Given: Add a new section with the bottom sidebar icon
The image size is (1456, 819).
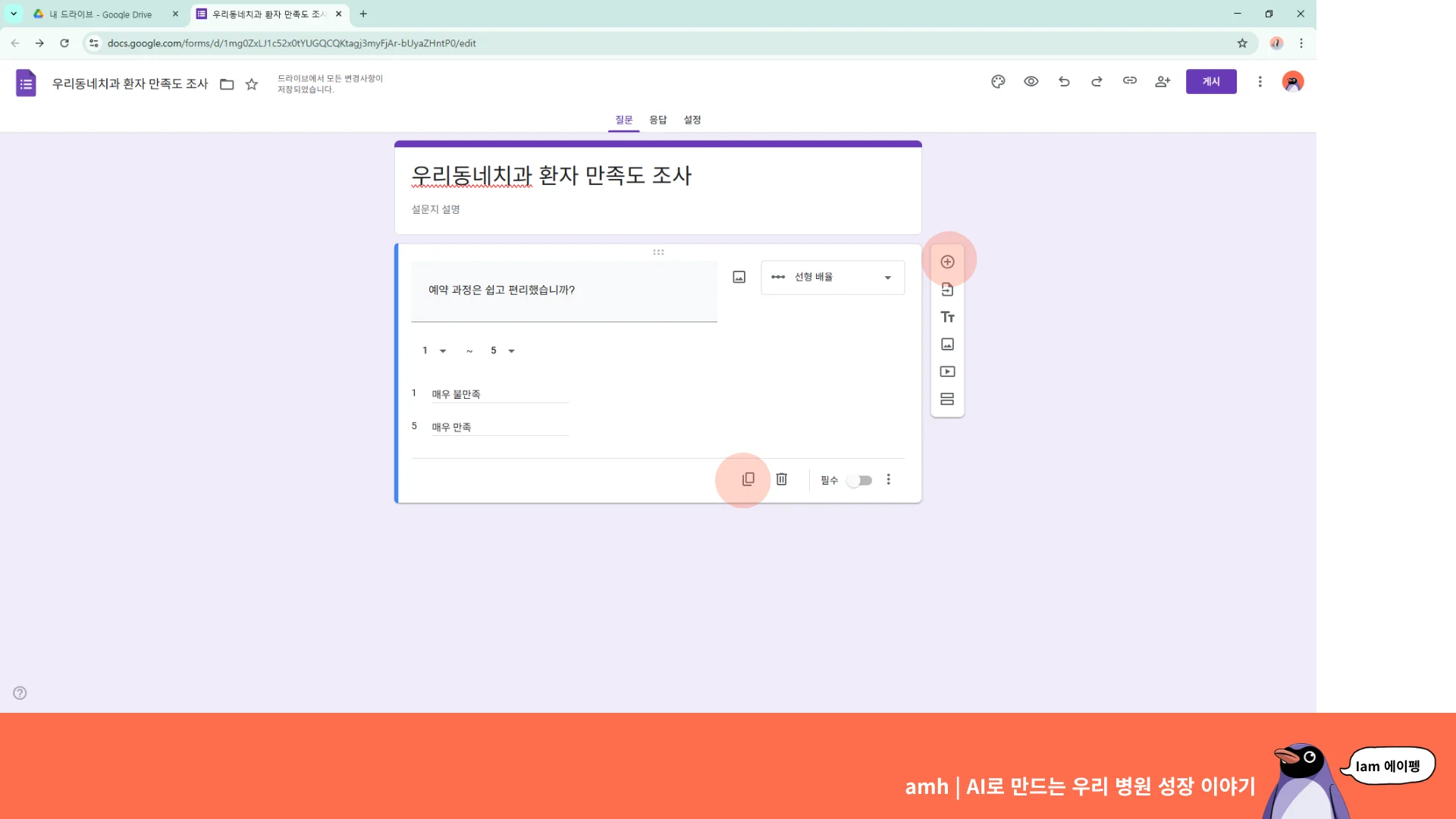Looking at the screenshot, I should coord(947,399).
